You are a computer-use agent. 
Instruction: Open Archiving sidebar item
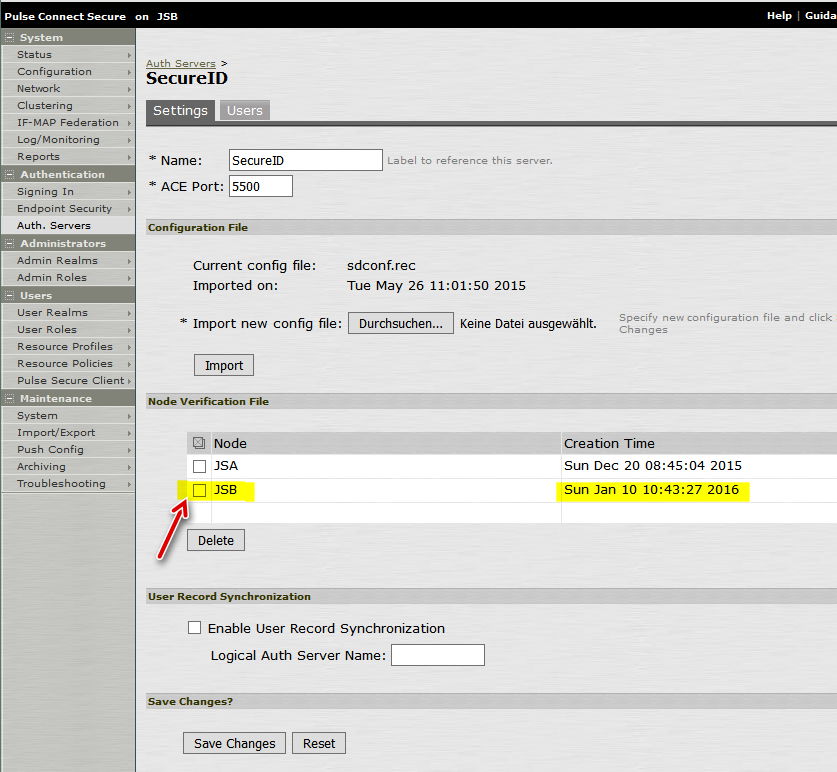point(68,467)
